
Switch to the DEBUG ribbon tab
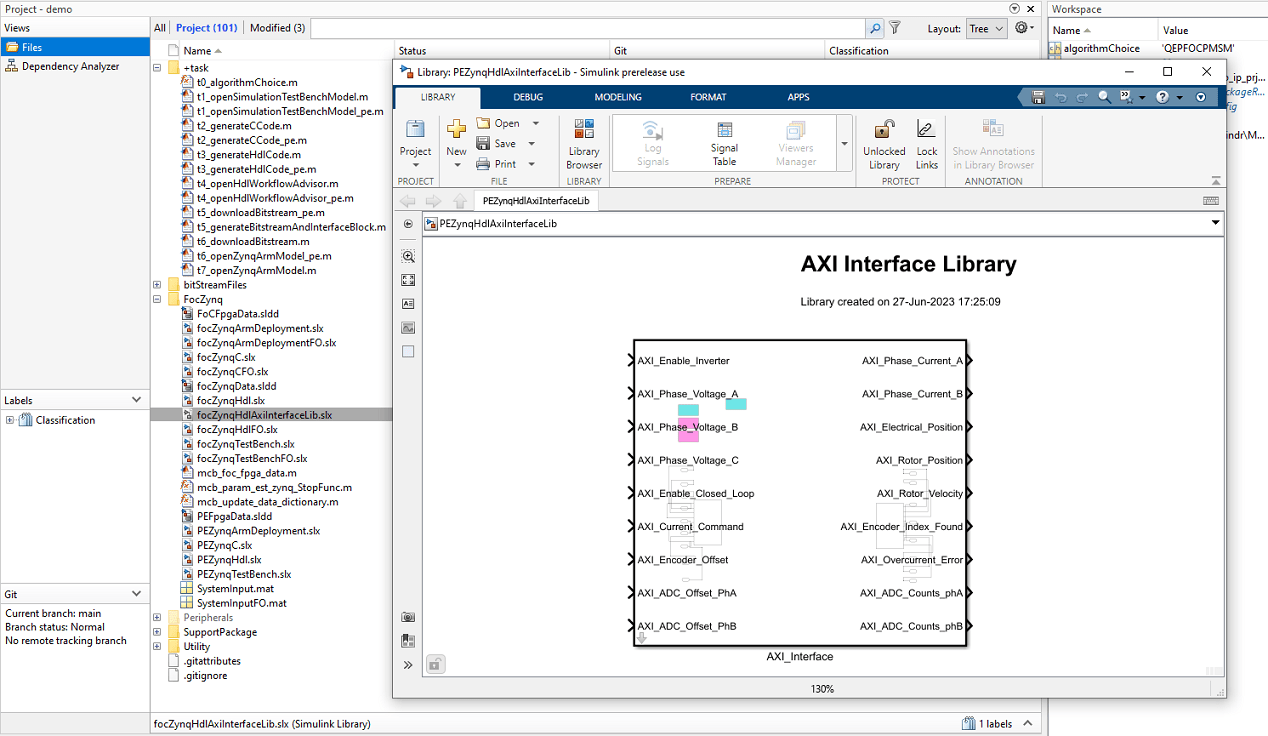click(528, 97)
